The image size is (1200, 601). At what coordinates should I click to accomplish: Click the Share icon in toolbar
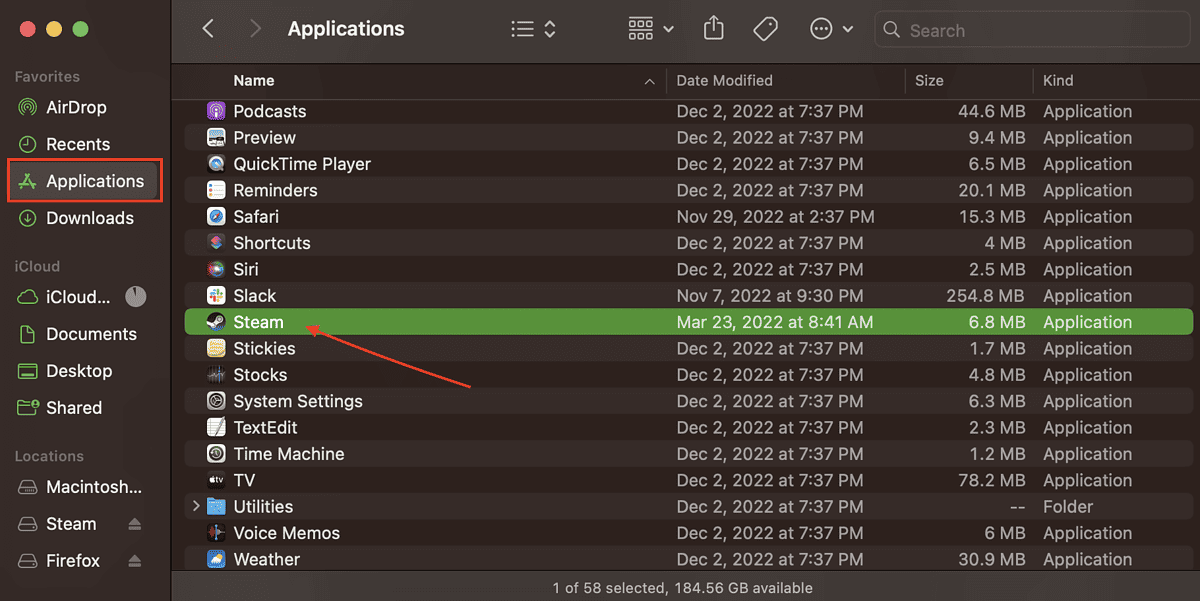[713, 29]
